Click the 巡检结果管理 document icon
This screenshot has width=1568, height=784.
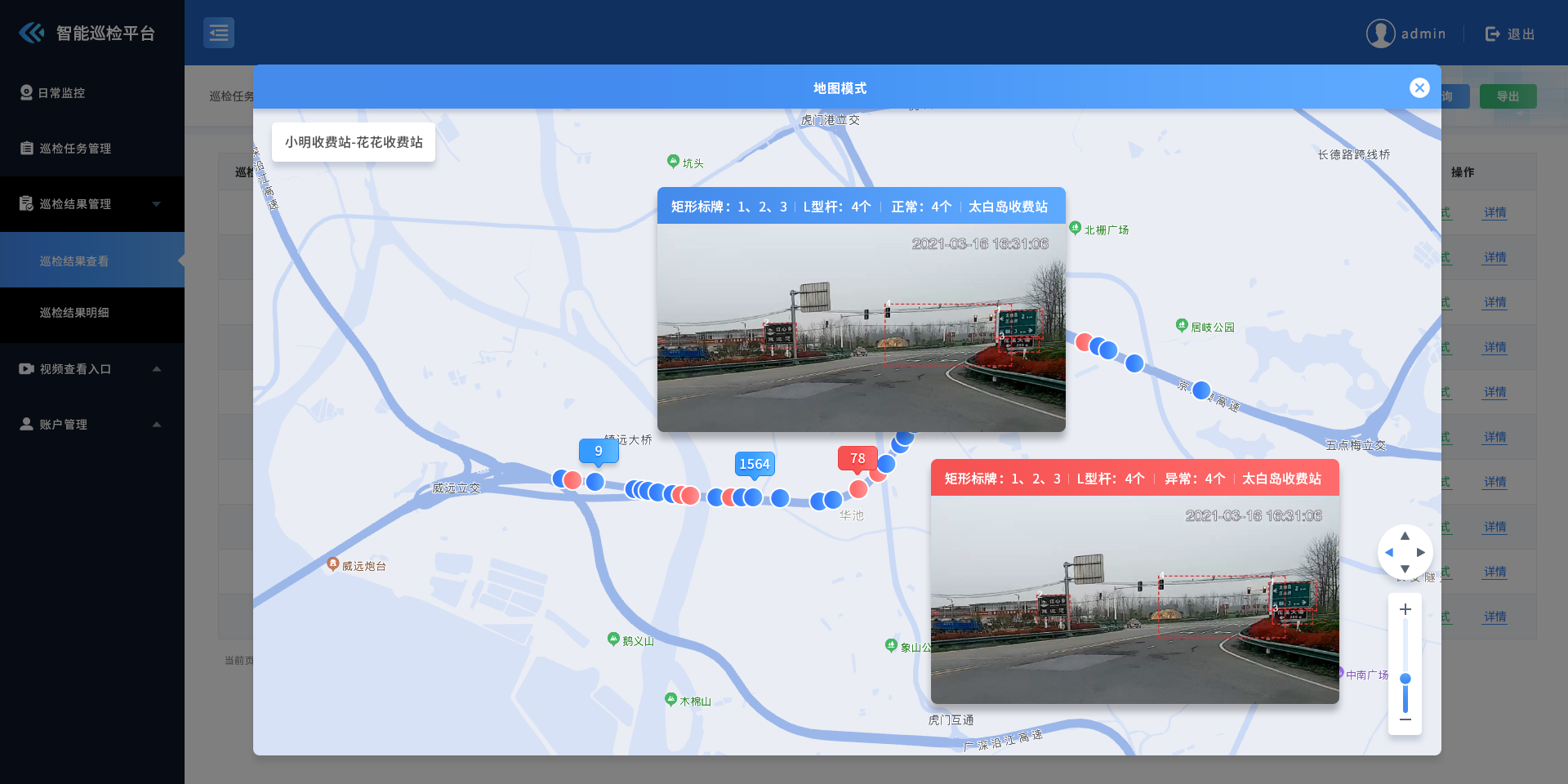(x=27, y=203)
